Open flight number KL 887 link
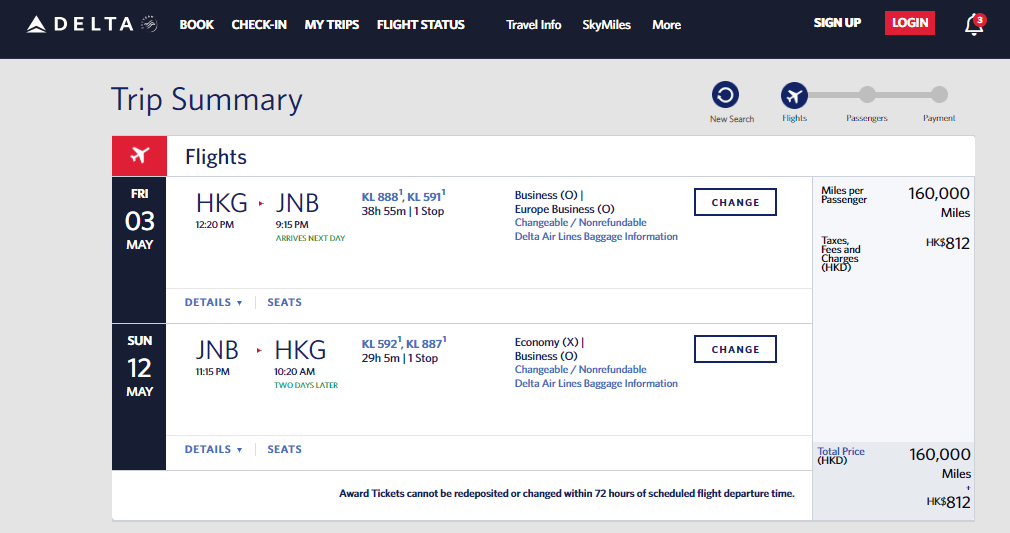The height and width of the screenshot is (533, 1010). pos(426,343)
